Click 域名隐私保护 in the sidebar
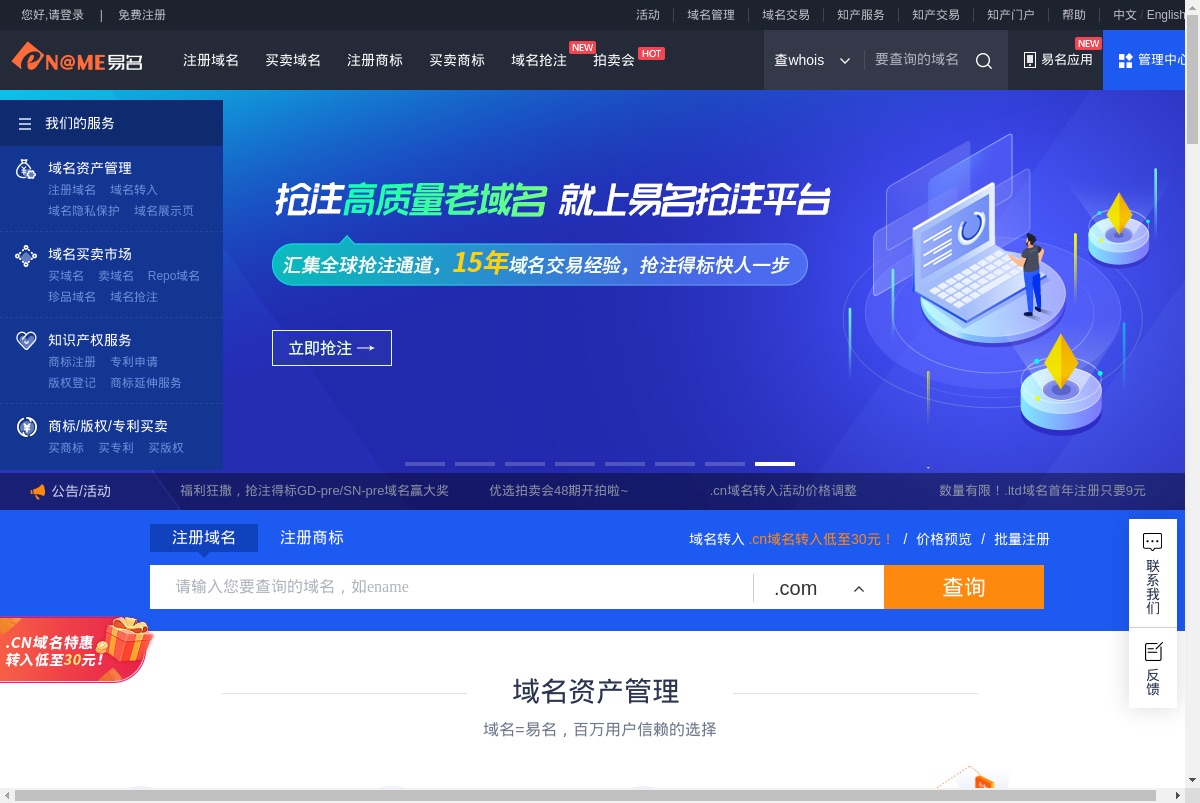Screen dimensions: 1200x803 point(84,211)
